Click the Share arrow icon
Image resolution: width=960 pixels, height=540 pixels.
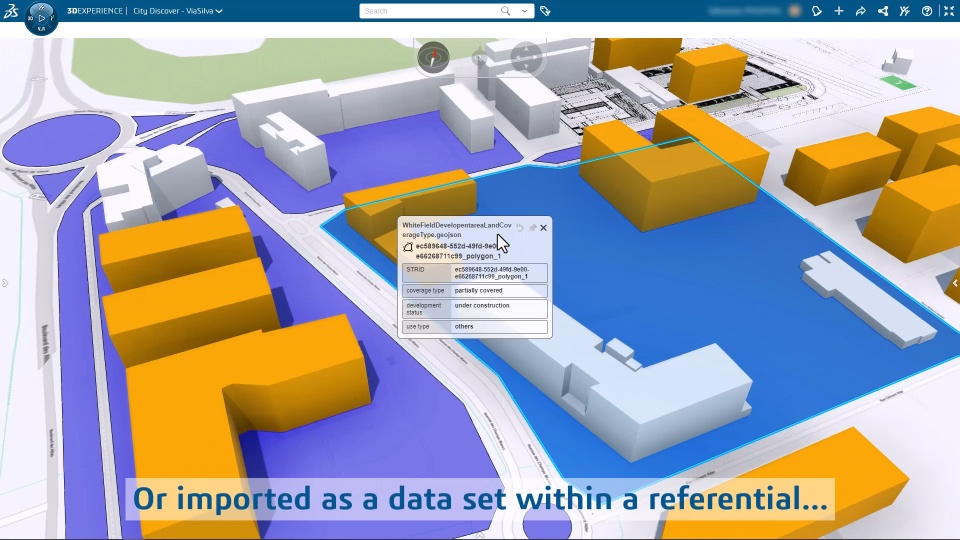[861, 11]
